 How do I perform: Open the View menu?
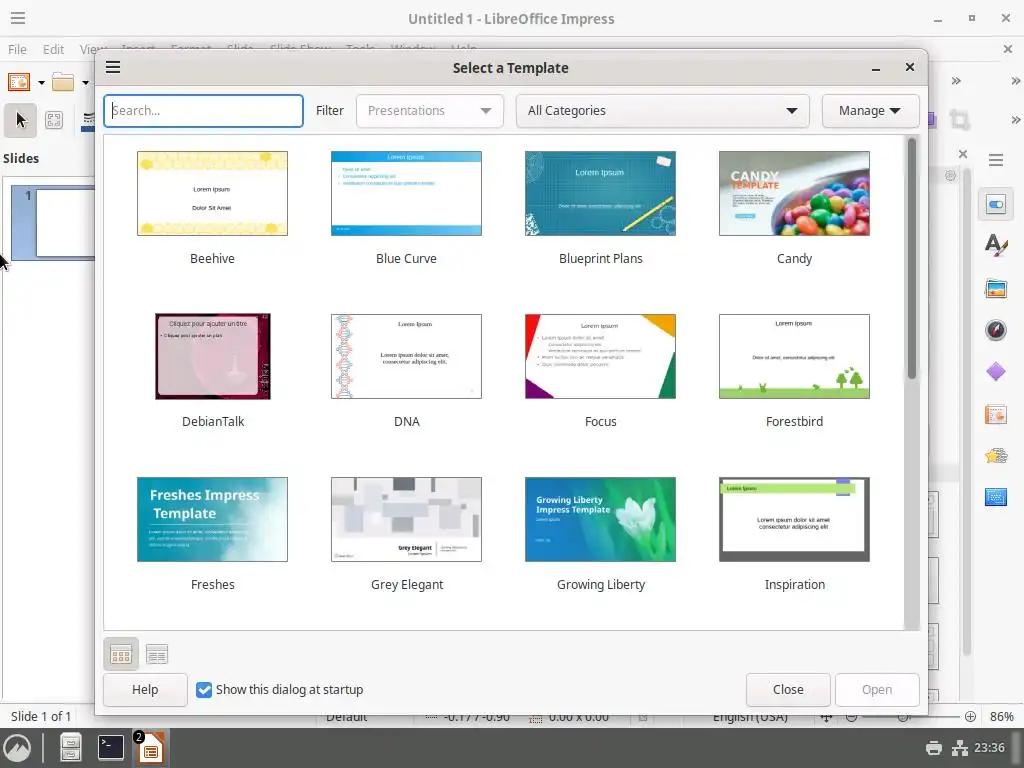click(91, 49)
